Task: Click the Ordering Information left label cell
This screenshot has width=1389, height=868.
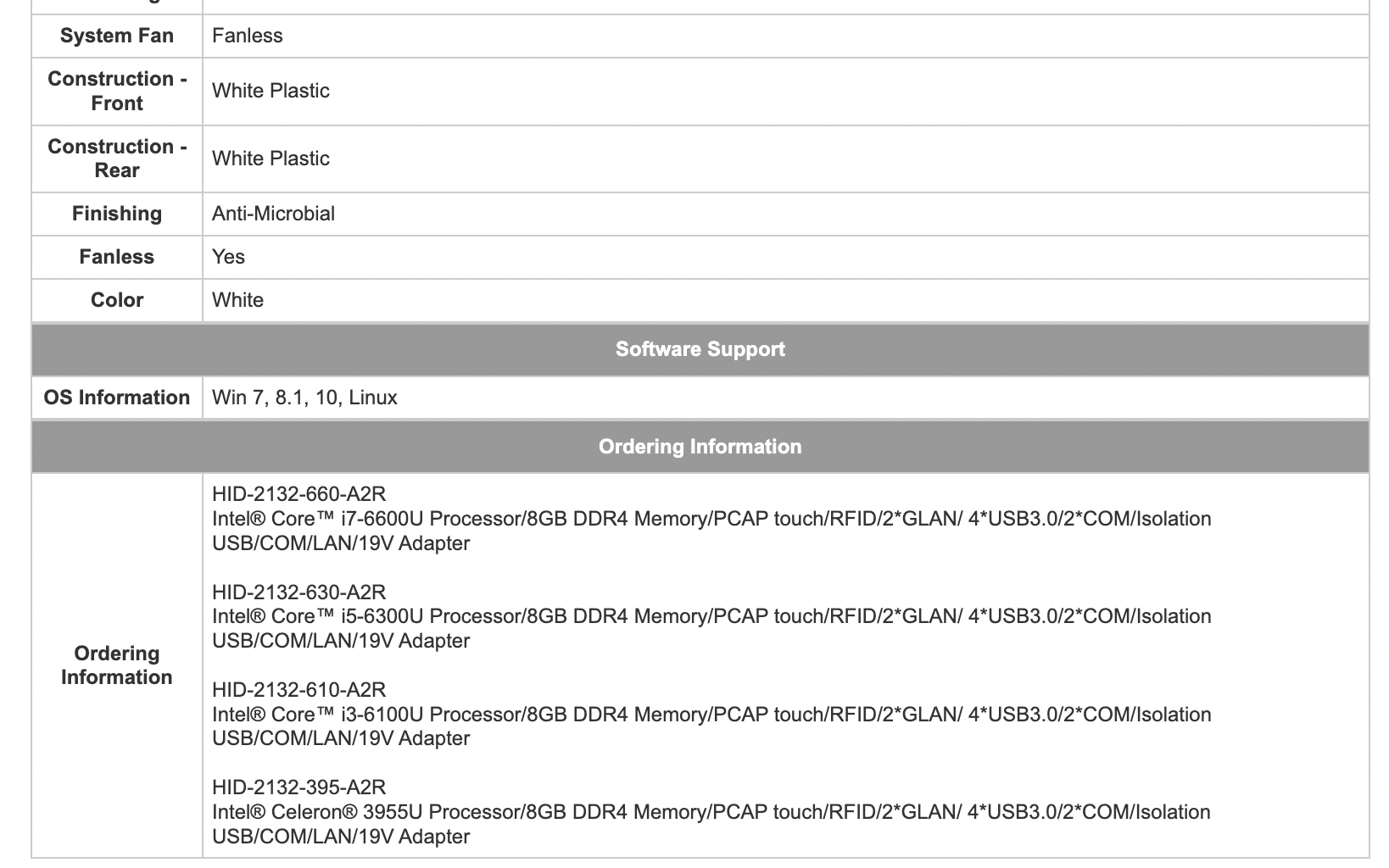Action: 117,665
